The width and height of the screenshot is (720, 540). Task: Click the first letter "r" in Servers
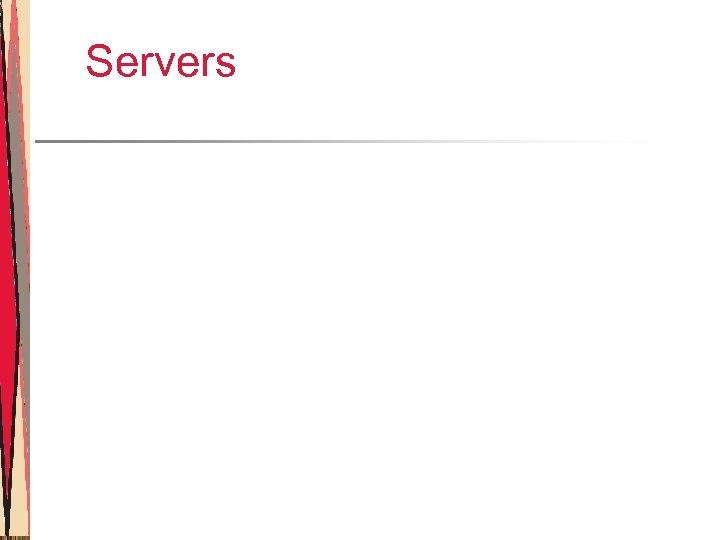[148, 64]
